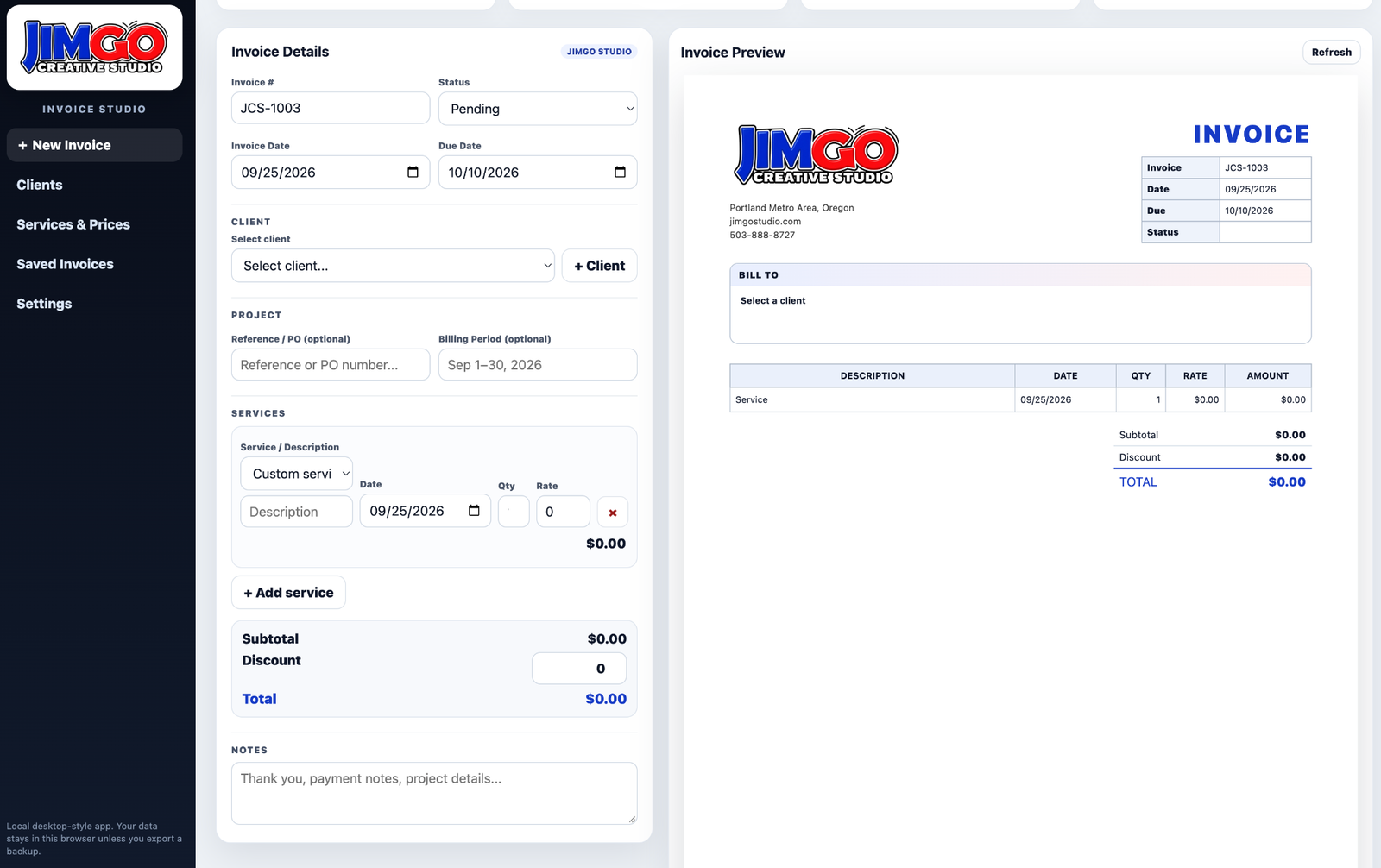
Task: Click the Due Date field 10/10/2026
Action: point(538,173)
